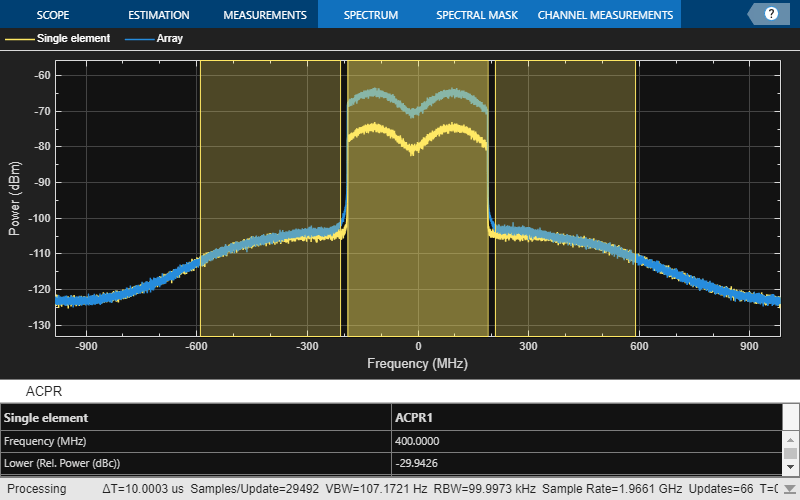The image size is (800, 500).
Task: Click the Frequency (MHz) axis label
Action: [417, 363]
